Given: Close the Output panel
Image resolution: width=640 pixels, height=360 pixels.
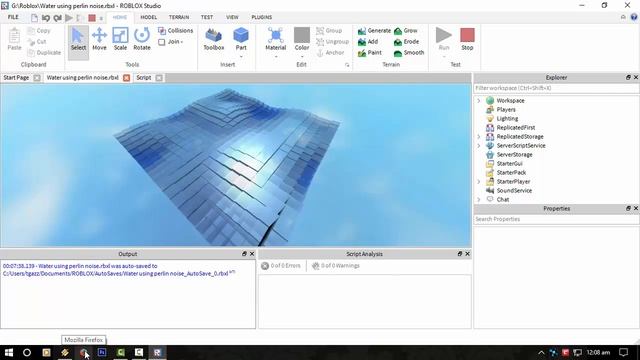Looking at the screenshot, I should tap(252, 254).
